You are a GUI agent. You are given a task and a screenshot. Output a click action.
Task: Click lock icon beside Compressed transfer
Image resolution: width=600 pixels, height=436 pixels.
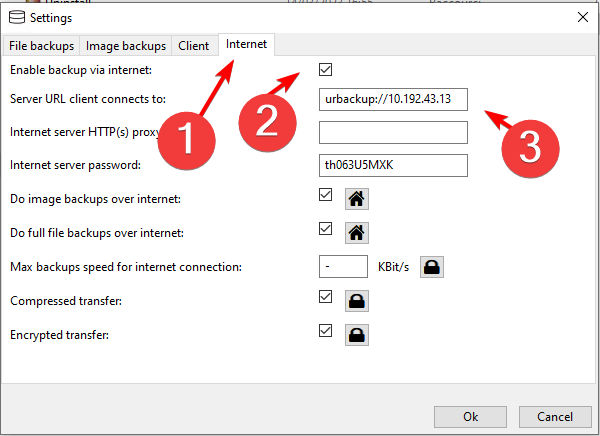355,300
